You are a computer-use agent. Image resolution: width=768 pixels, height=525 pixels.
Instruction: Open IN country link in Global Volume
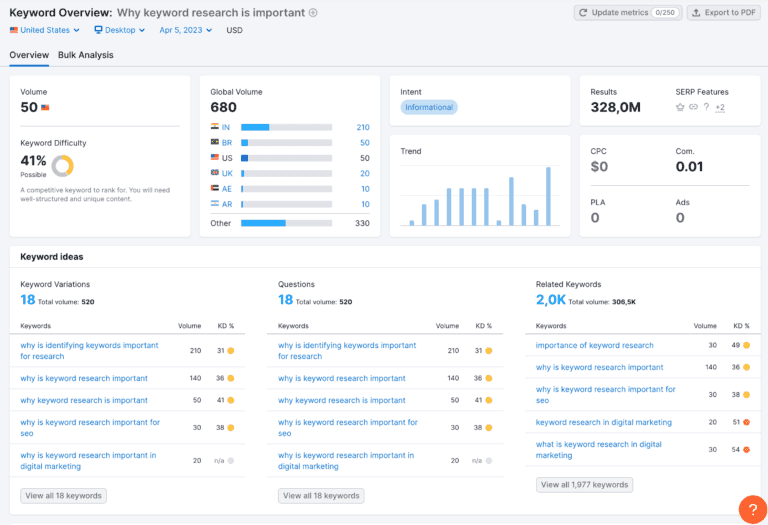(x=226, y=127)
